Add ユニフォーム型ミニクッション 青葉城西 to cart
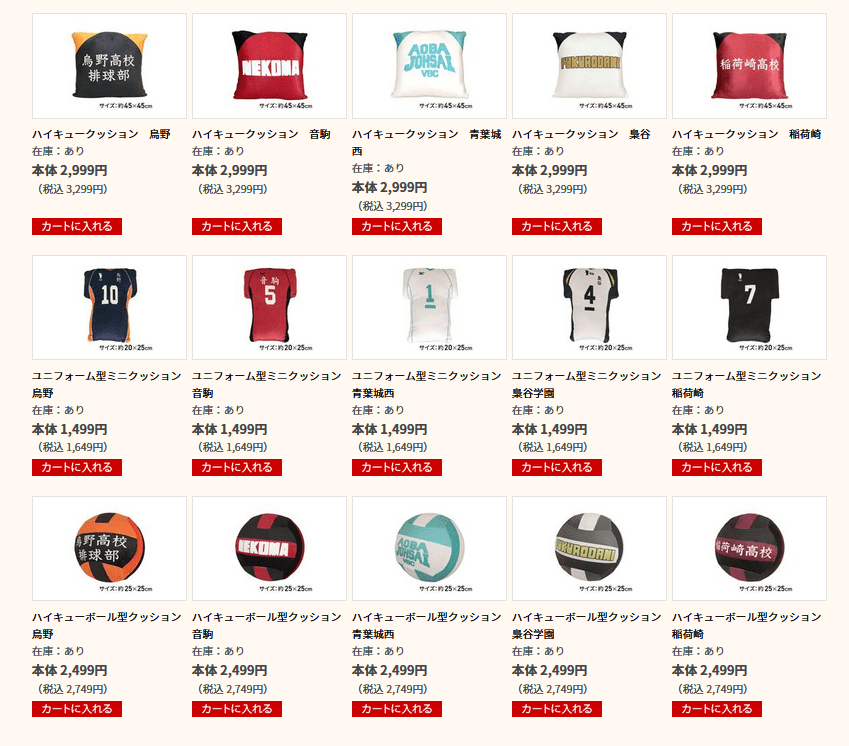Viewport: 849px width, 746px height. coord(397,467)
